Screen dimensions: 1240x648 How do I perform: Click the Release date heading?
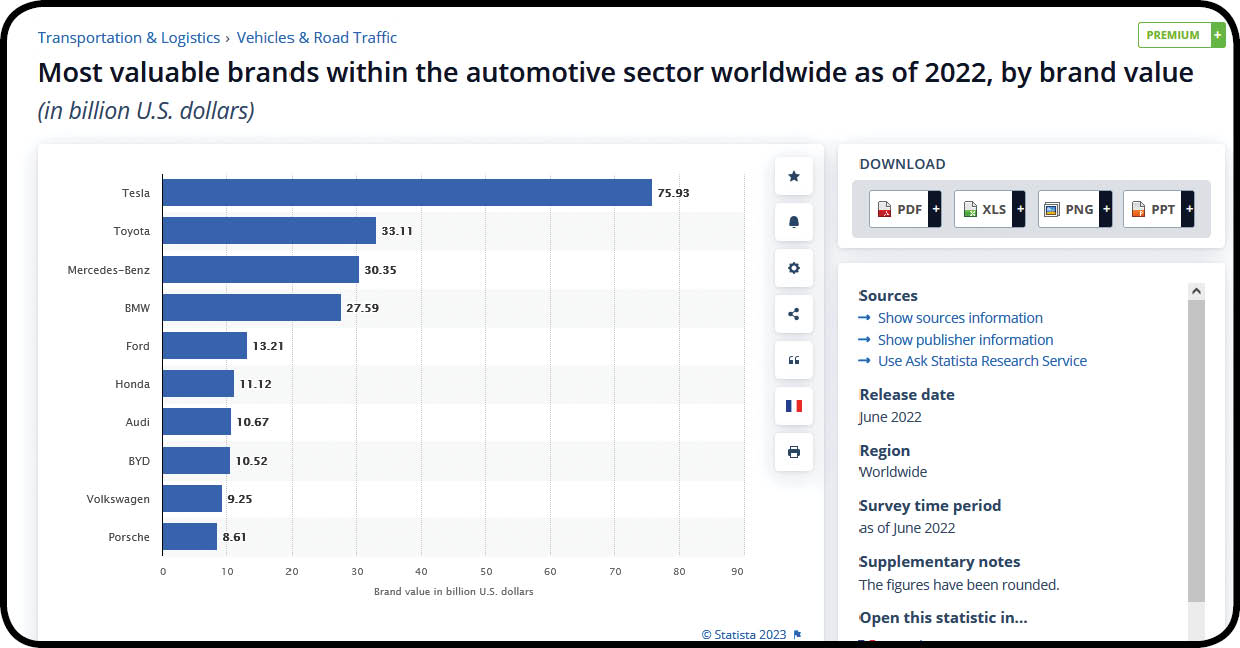pos(907,395)
